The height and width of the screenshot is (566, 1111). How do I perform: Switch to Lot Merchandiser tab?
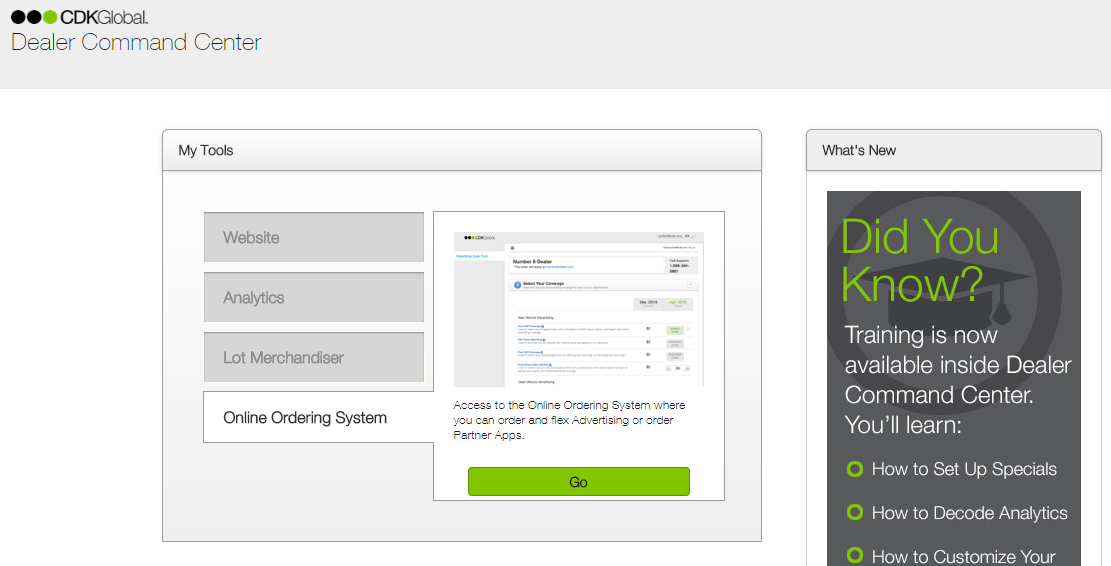[314, 358]
